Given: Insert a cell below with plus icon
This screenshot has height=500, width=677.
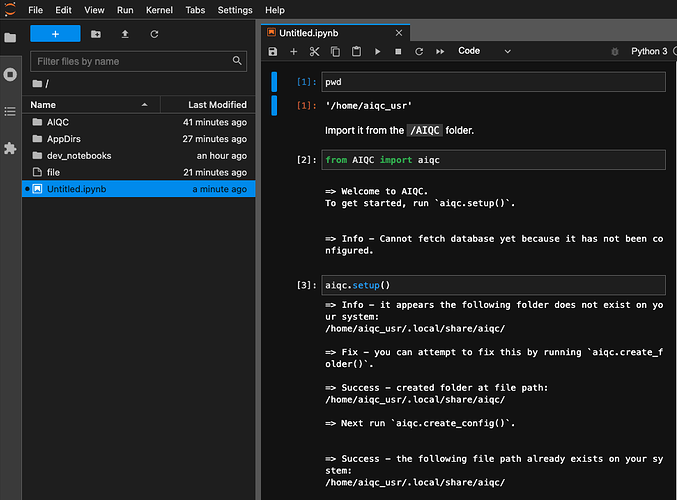Looking at the screenshot, I should (x=294, y=51).
